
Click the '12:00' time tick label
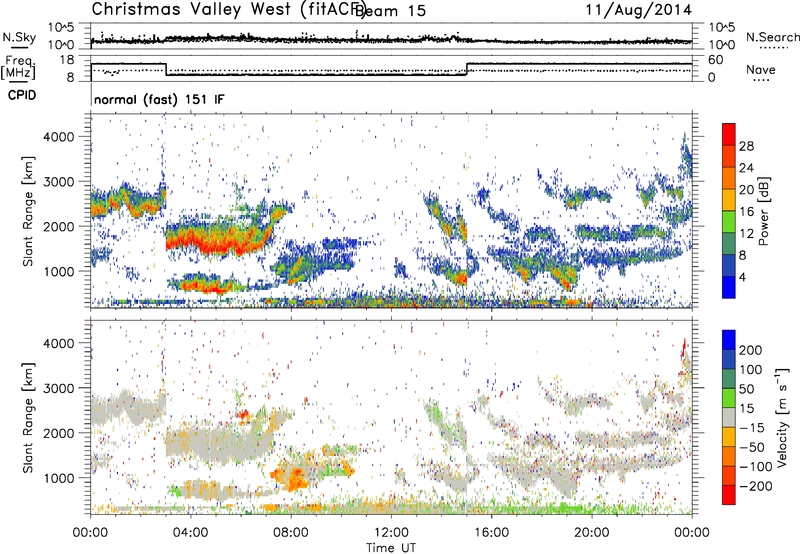[x=391, y=533]
